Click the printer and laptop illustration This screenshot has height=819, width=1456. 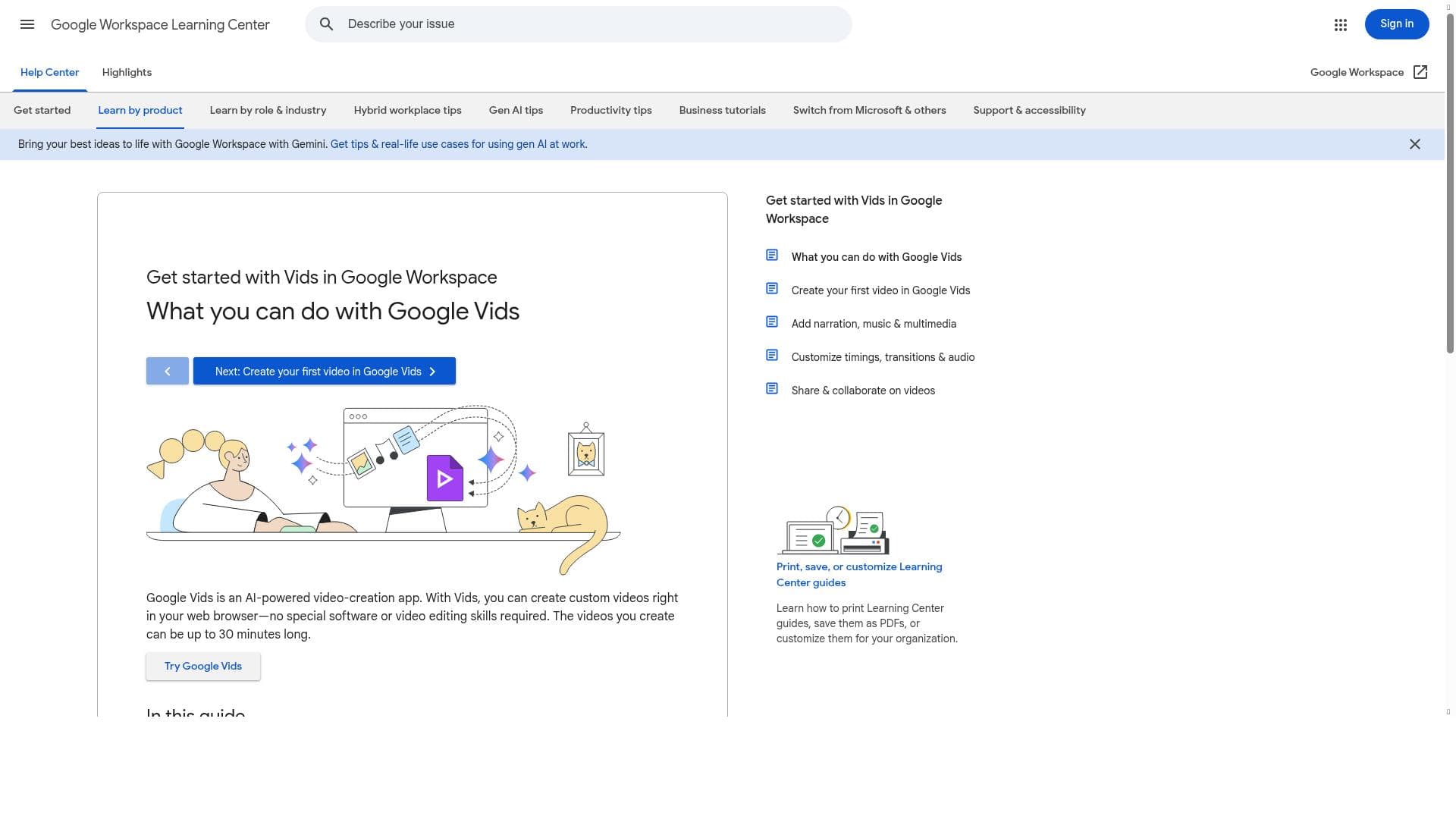click(833, 530)
